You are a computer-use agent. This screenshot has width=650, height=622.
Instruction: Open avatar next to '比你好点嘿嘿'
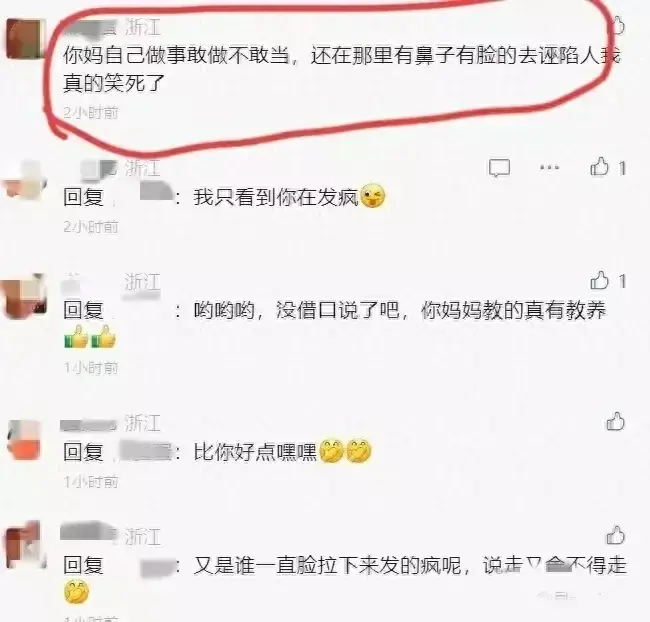[x=25, y=440]
